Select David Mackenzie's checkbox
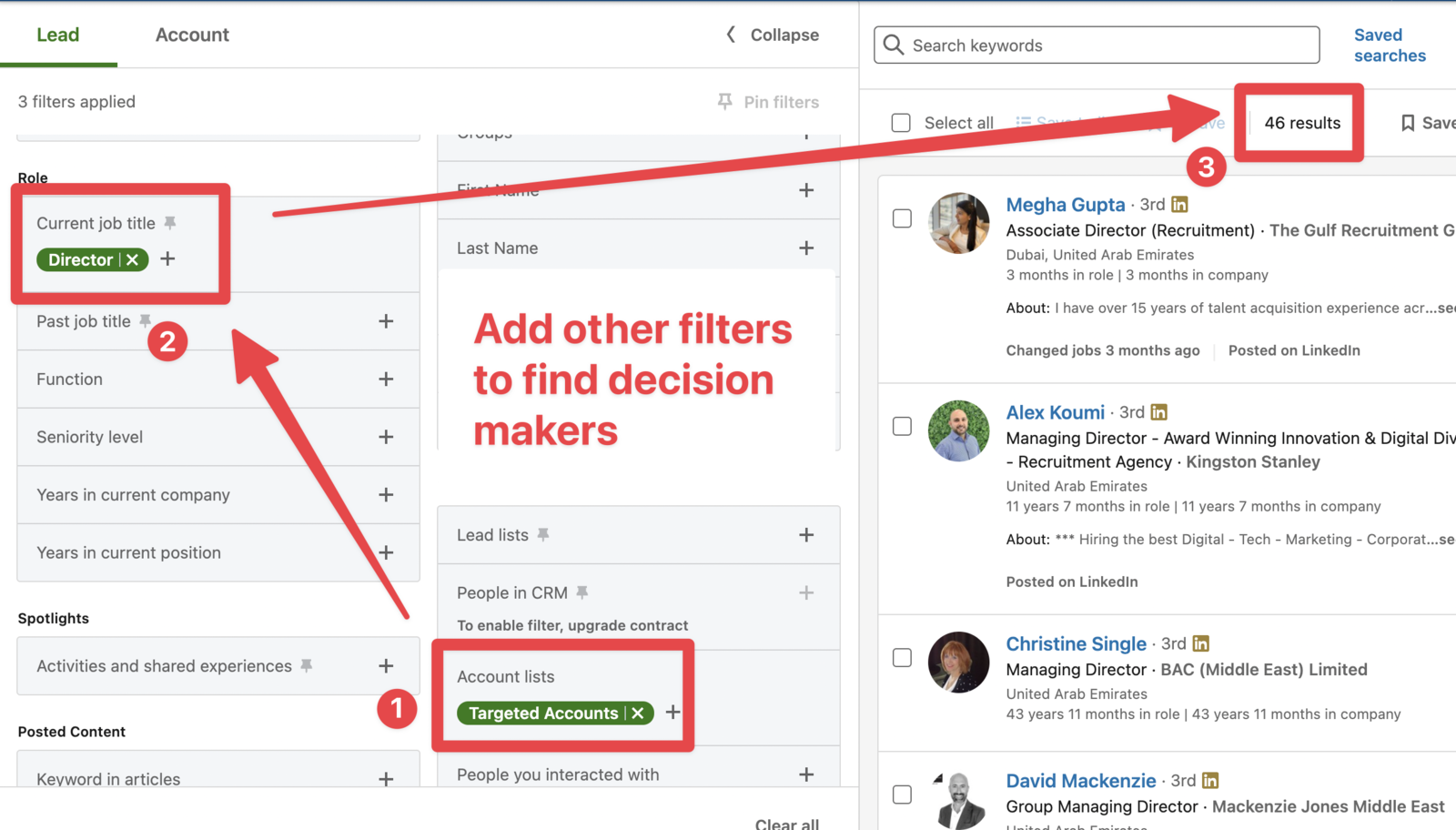1456x830 pixels. point(902,795)
